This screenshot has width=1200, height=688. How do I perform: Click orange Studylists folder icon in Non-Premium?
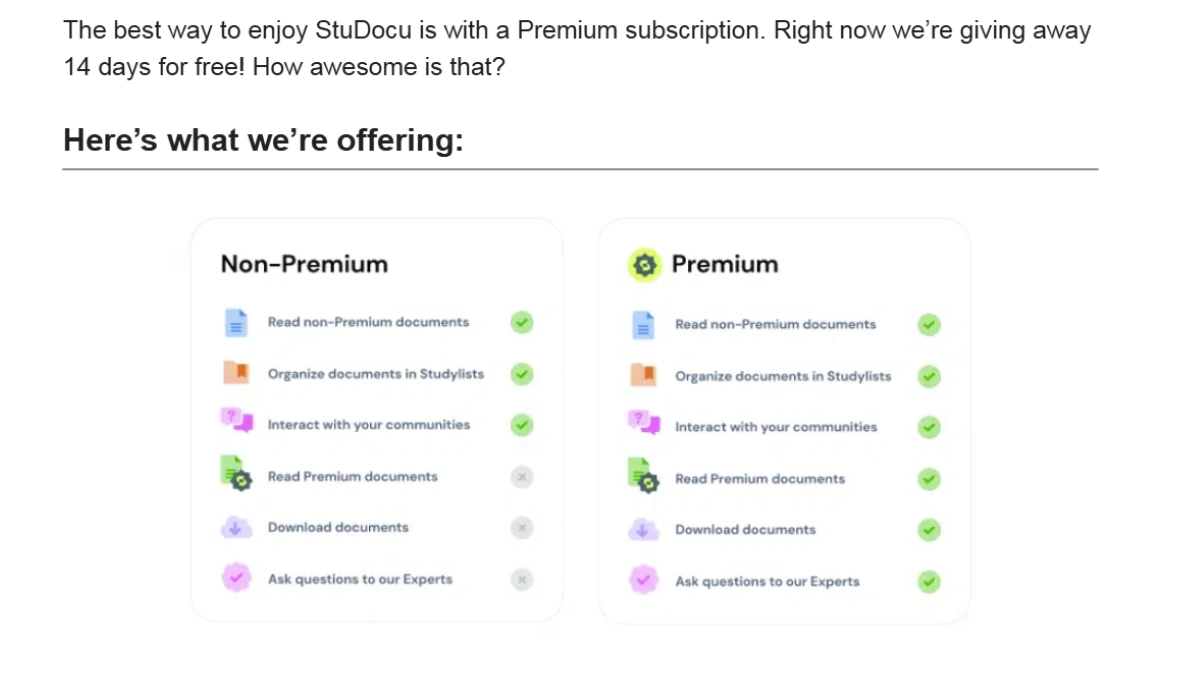click(235, 373)
